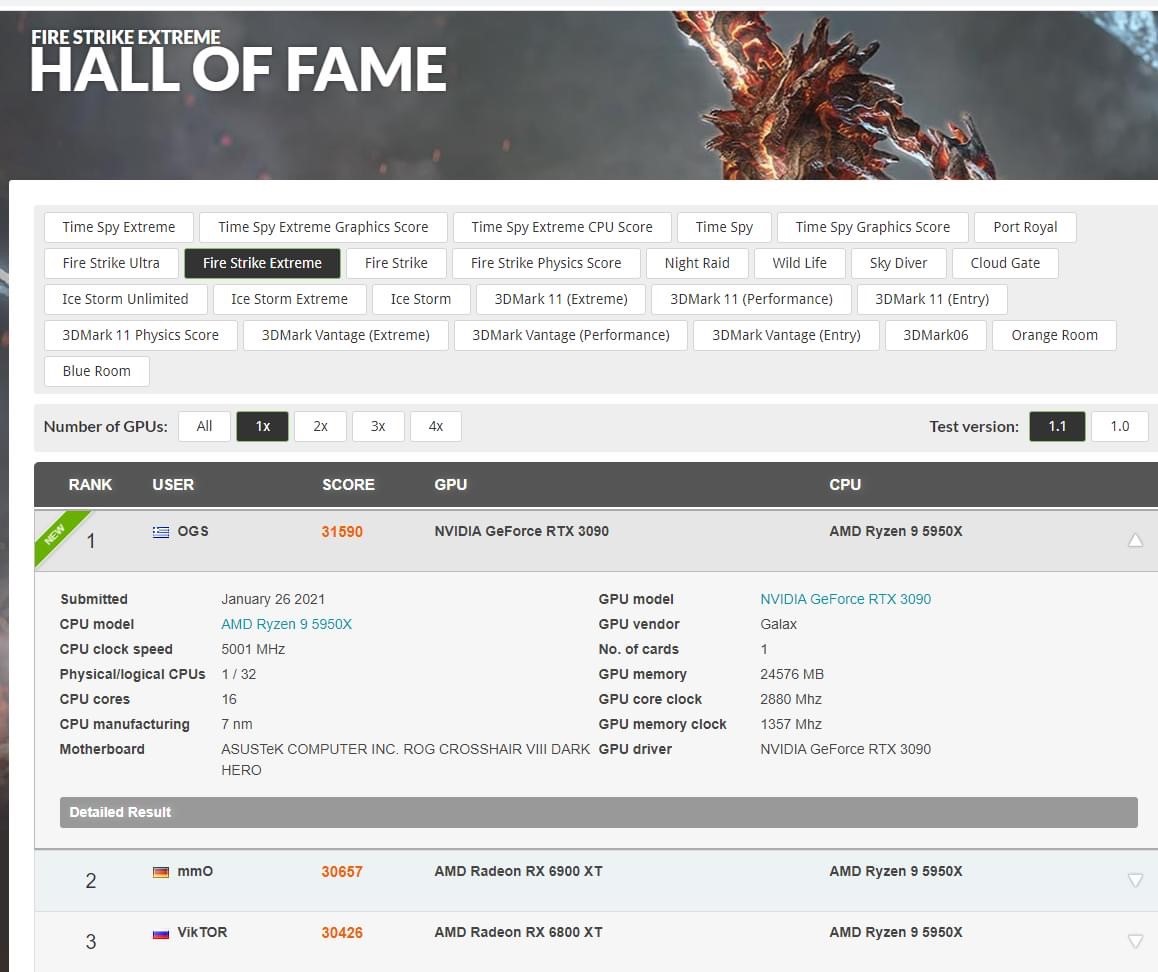The height and width of the screenshot is (972, 1158).
Task: Click the Galax GPU vendor value
Action: pyautogui.click(x=778, y=624)
